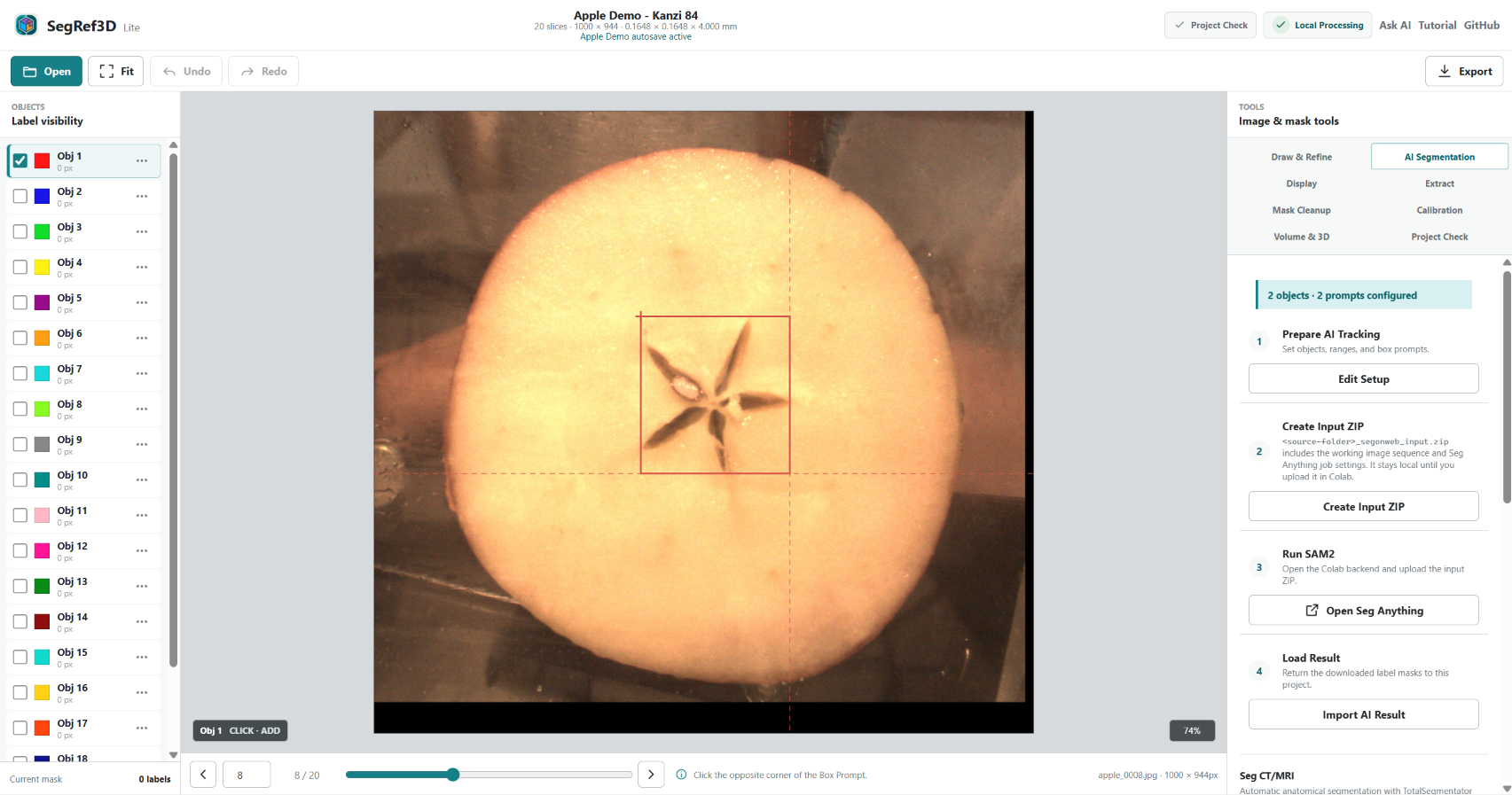Open the Obj 12 more-options ellipsis
Image resolution: width=1512 pixels, height=795 pixels.
click(142, 550)
